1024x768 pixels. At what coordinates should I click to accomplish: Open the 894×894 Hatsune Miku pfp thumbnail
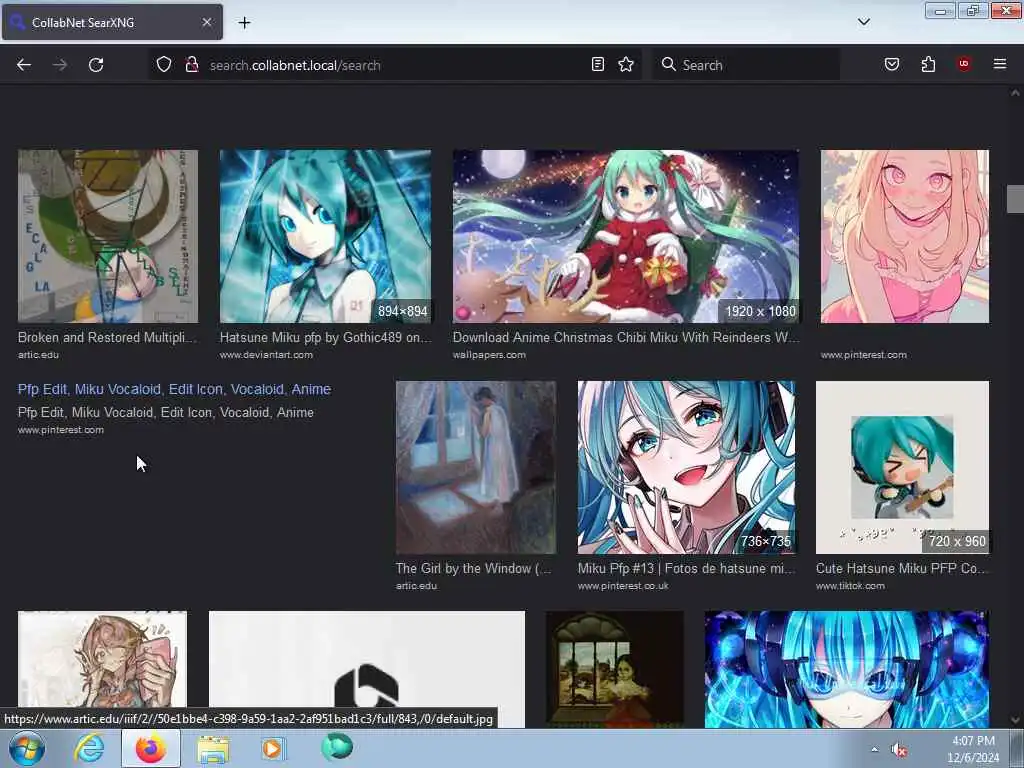click(x=325, y=236)
